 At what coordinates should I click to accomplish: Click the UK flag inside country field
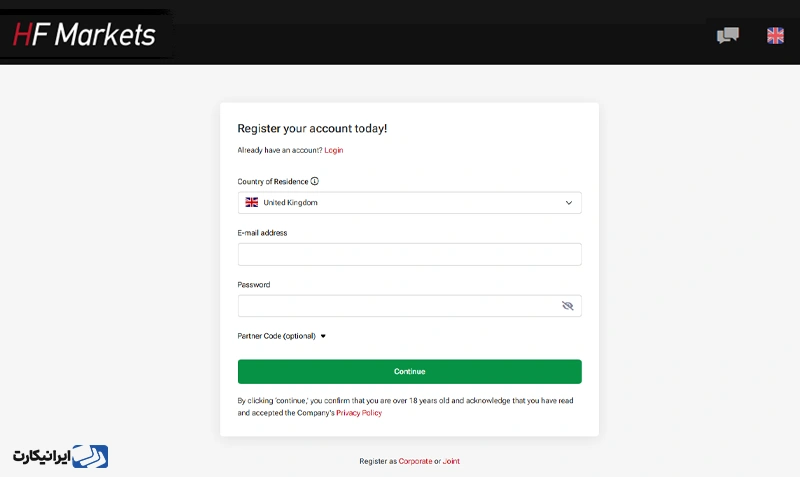252,203
